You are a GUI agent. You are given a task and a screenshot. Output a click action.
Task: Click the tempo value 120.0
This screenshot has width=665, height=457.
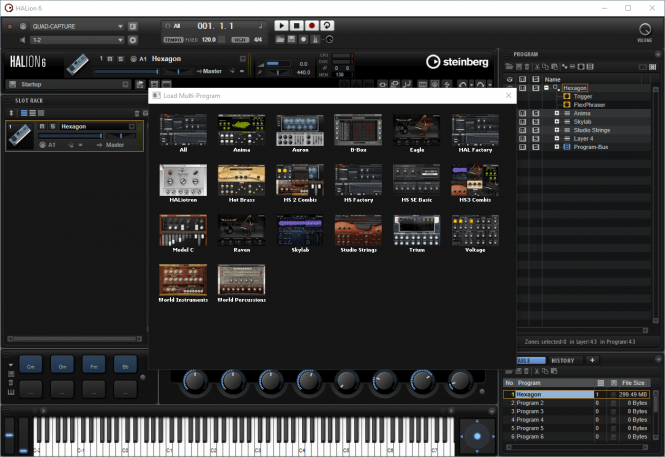(x=209, y=40)
